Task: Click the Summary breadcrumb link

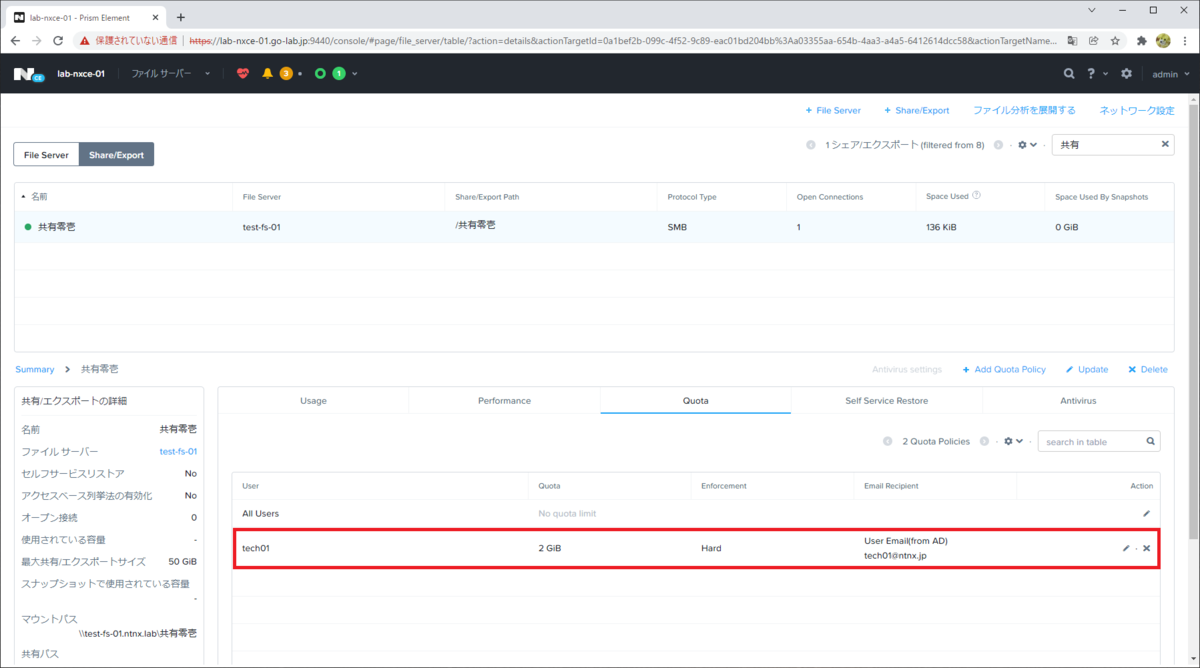Action: [35, 369]
